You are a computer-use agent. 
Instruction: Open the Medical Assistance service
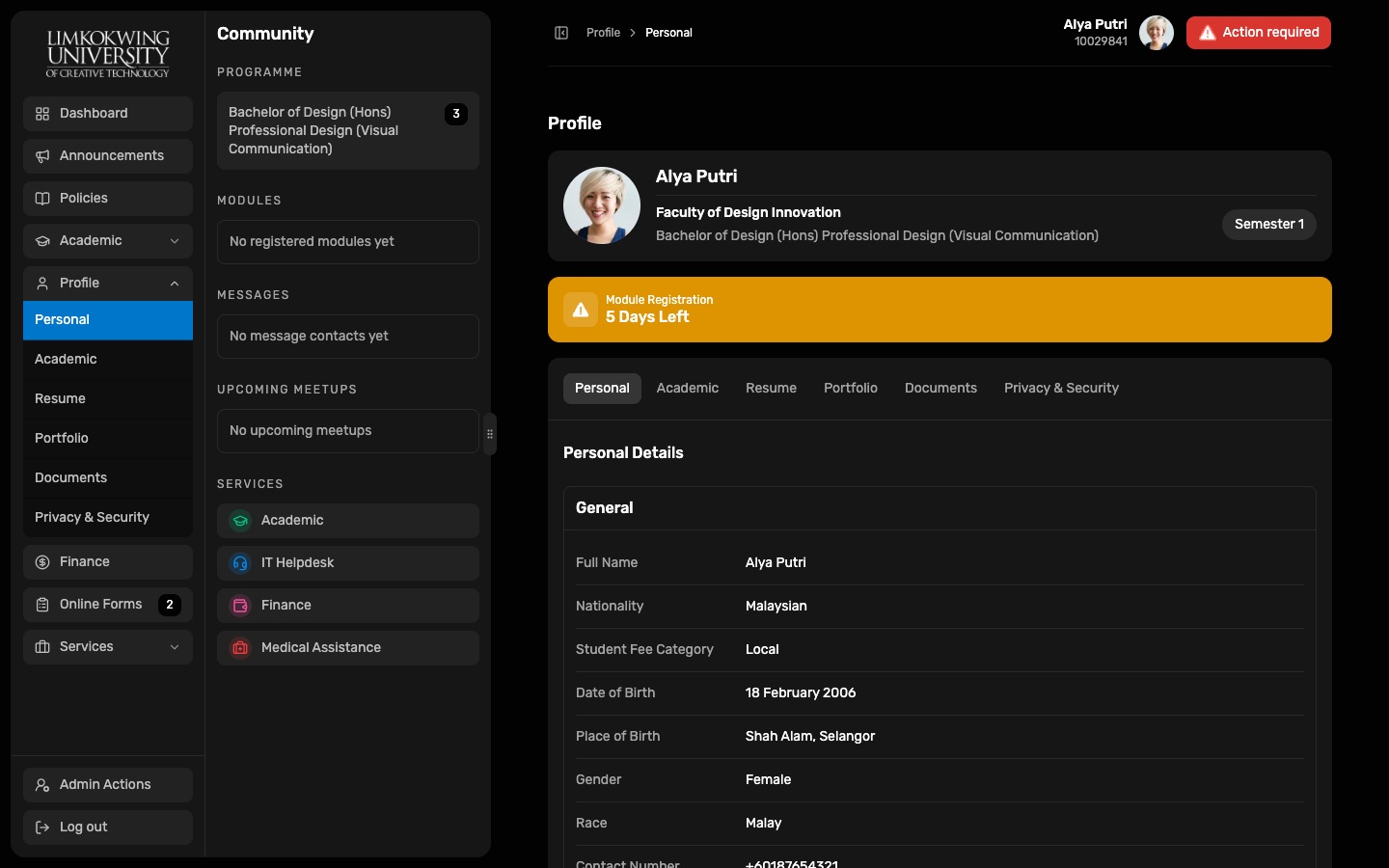[x=348, y=648]
